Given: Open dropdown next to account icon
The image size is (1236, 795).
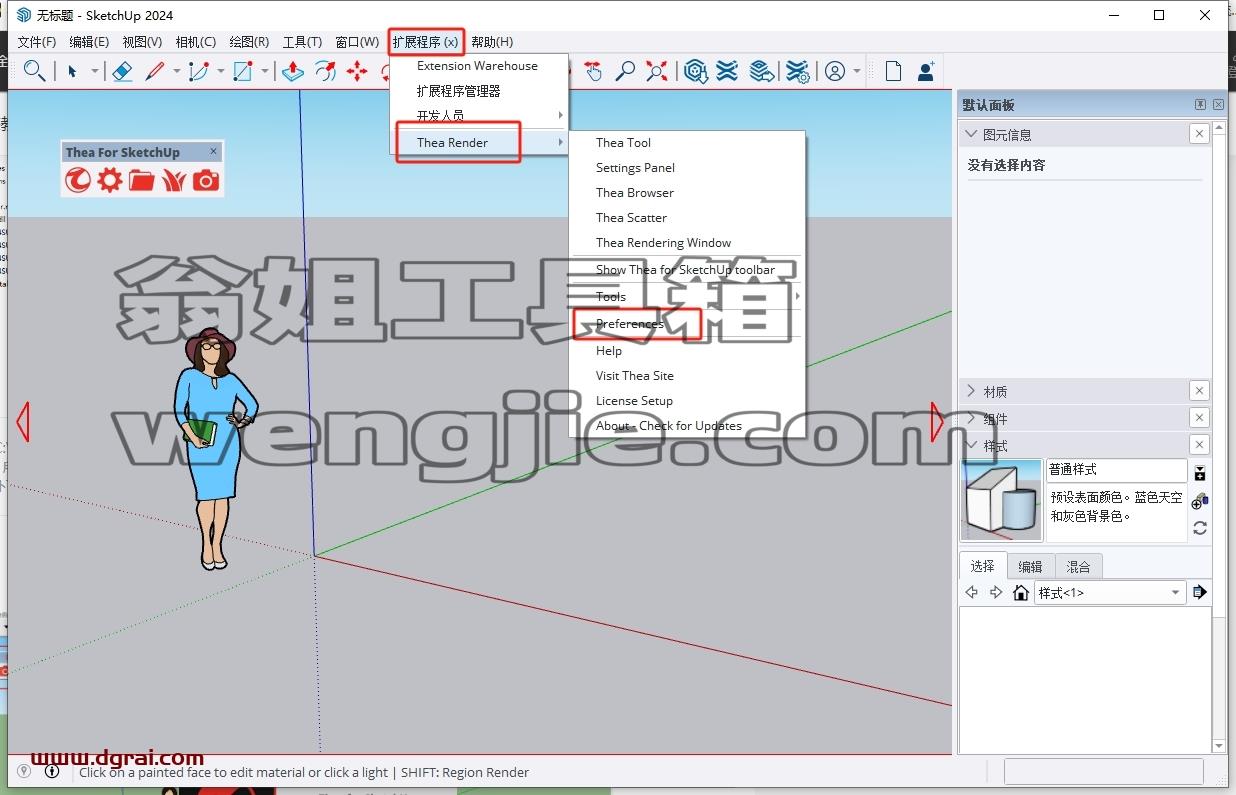Looking at the screenshot, I should coord(857,71).
